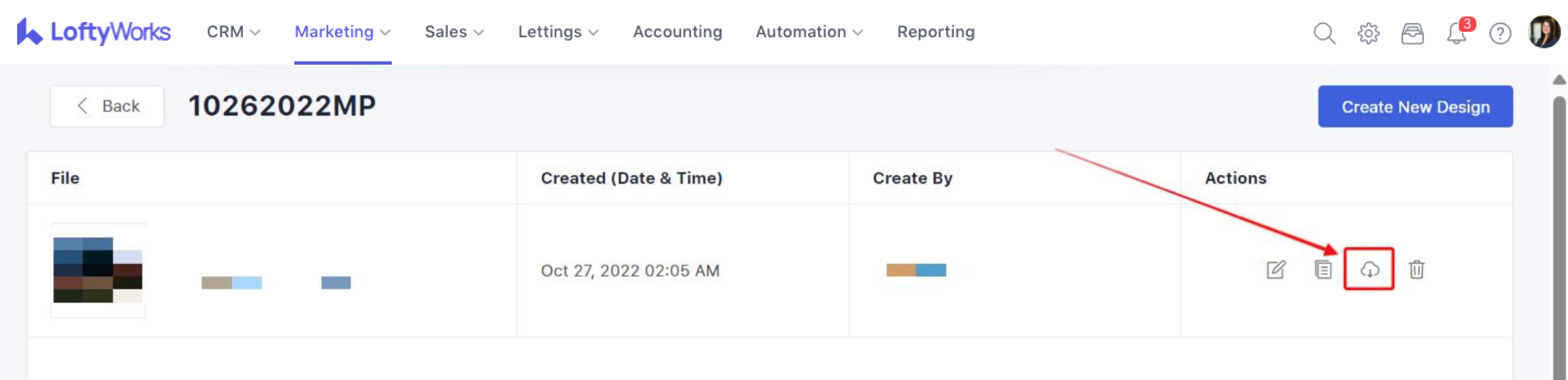The image size is (1568, 380).
Task: Open notifications bell icon
Action: click(x=1457, y=33)
